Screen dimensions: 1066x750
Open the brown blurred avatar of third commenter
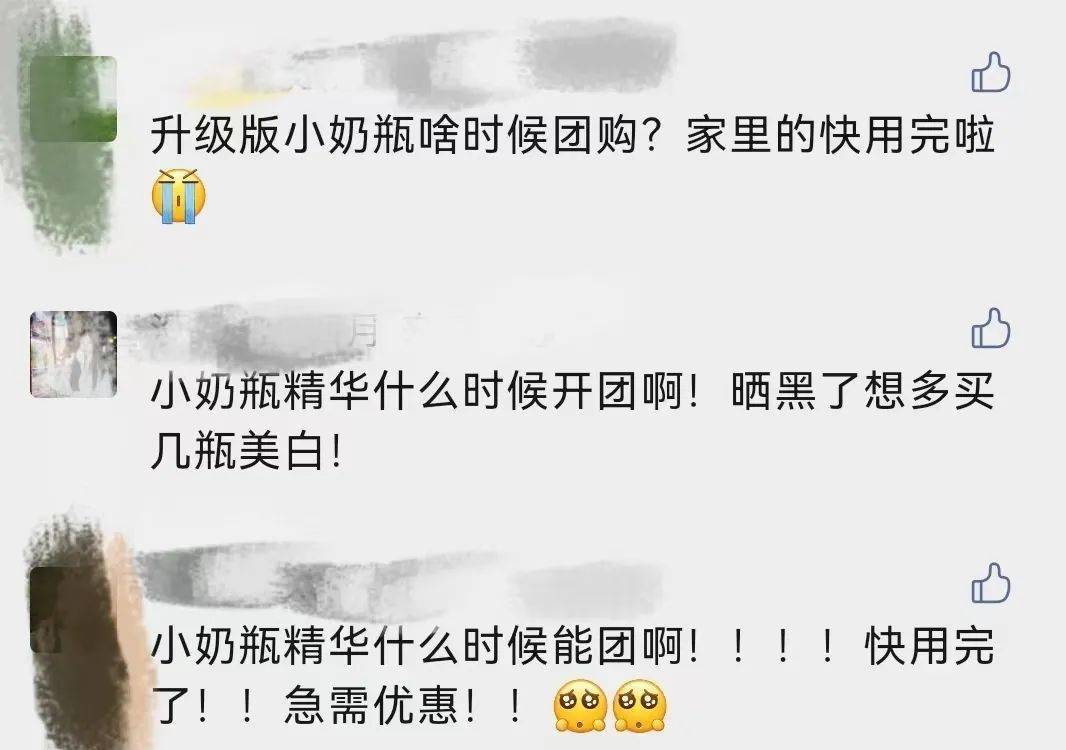73,609
